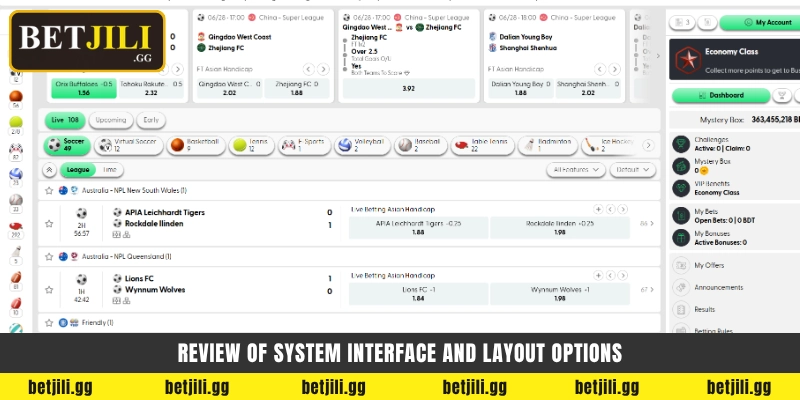Open VIP Benefits icon in right panel

[x=681, y=188]
